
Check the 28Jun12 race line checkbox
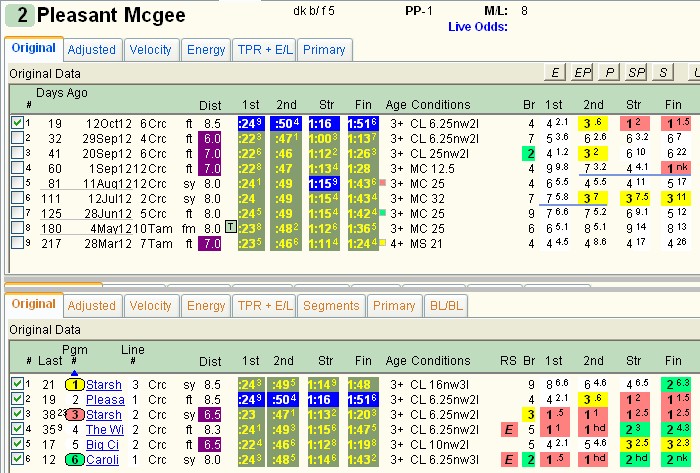click(x=17, y=213)
